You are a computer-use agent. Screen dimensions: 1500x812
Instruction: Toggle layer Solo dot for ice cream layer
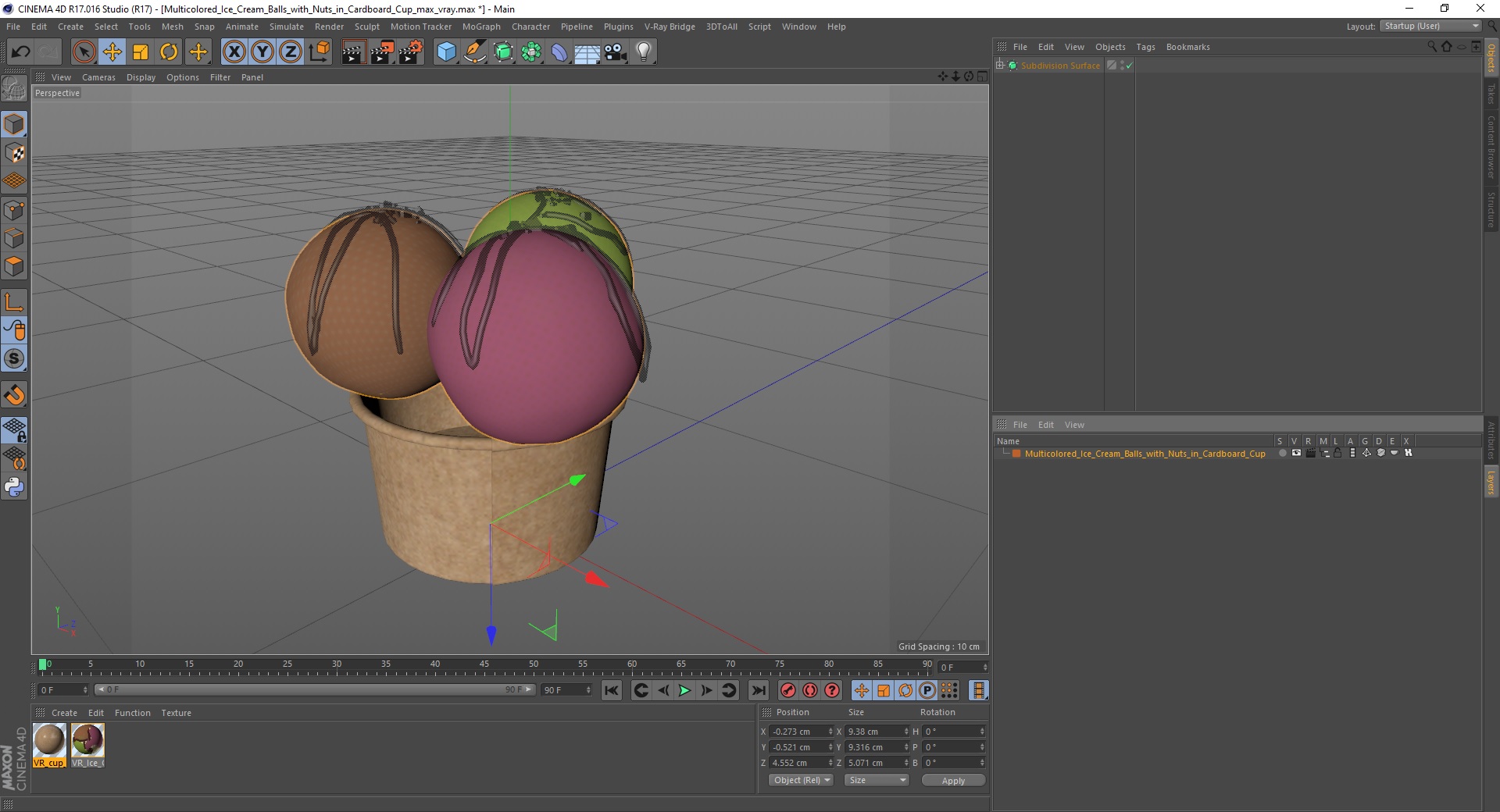pyautogui.click(x=1281, y=454)
